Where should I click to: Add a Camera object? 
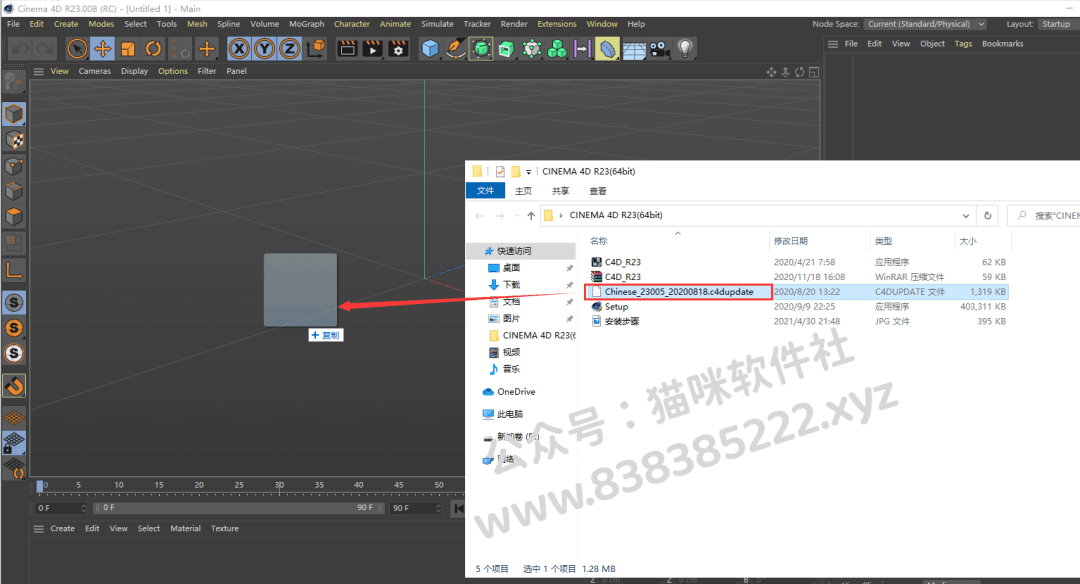[659, 49]
